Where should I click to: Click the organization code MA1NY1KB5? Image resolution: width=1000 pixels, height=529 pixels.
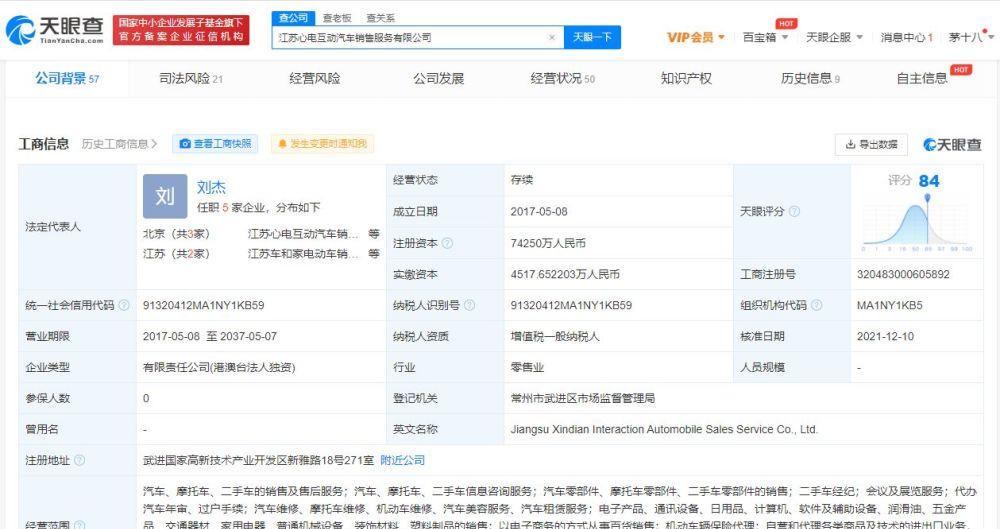click(x=890, y=305)
